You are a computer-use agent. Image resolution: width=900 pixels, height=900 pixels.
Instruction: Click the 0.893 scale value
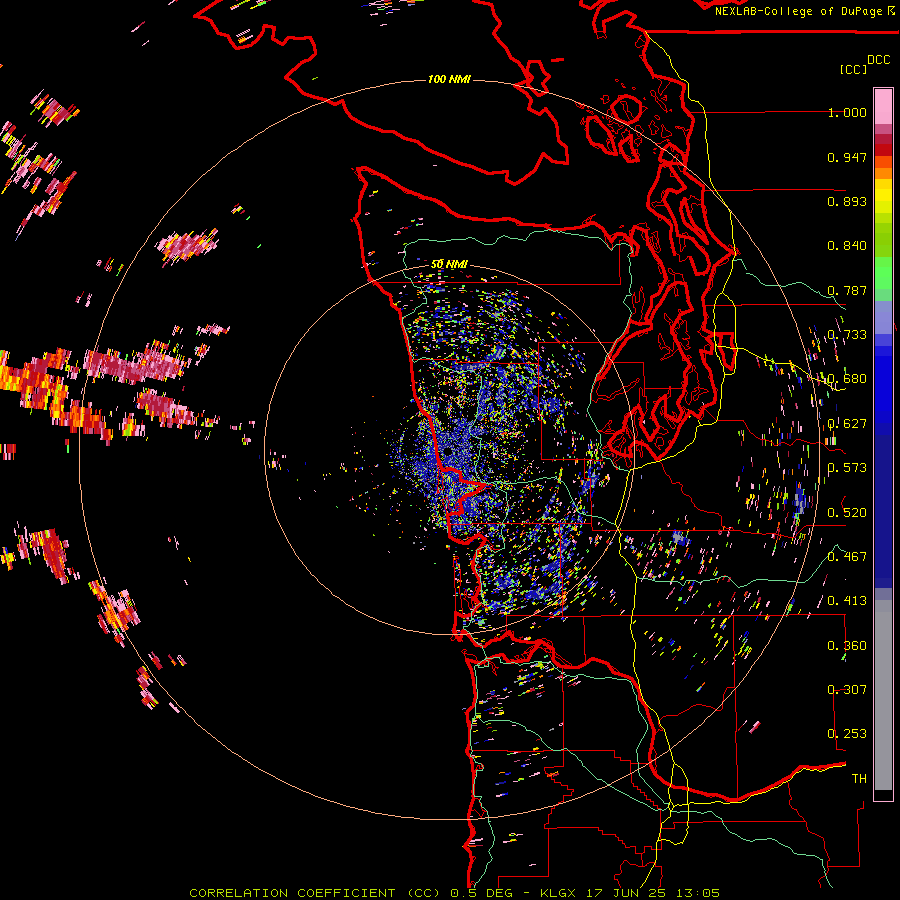pyautogui.click(x=847, y=201)
